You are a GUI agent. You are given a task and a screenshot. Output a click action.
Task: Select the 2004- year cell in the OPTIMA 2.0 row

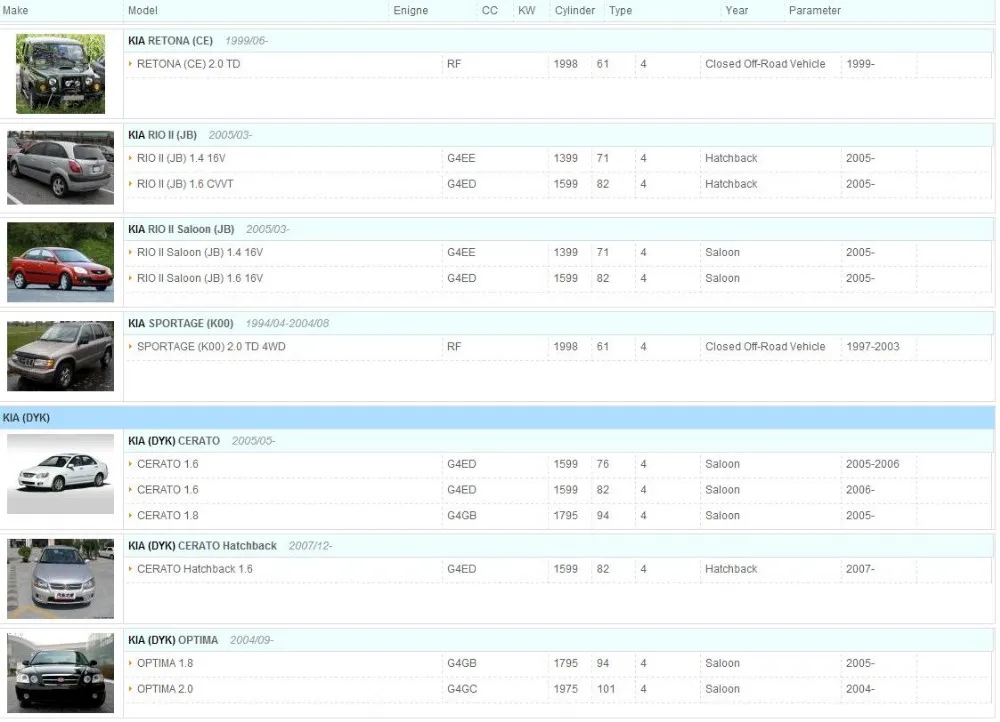point(860,689)
